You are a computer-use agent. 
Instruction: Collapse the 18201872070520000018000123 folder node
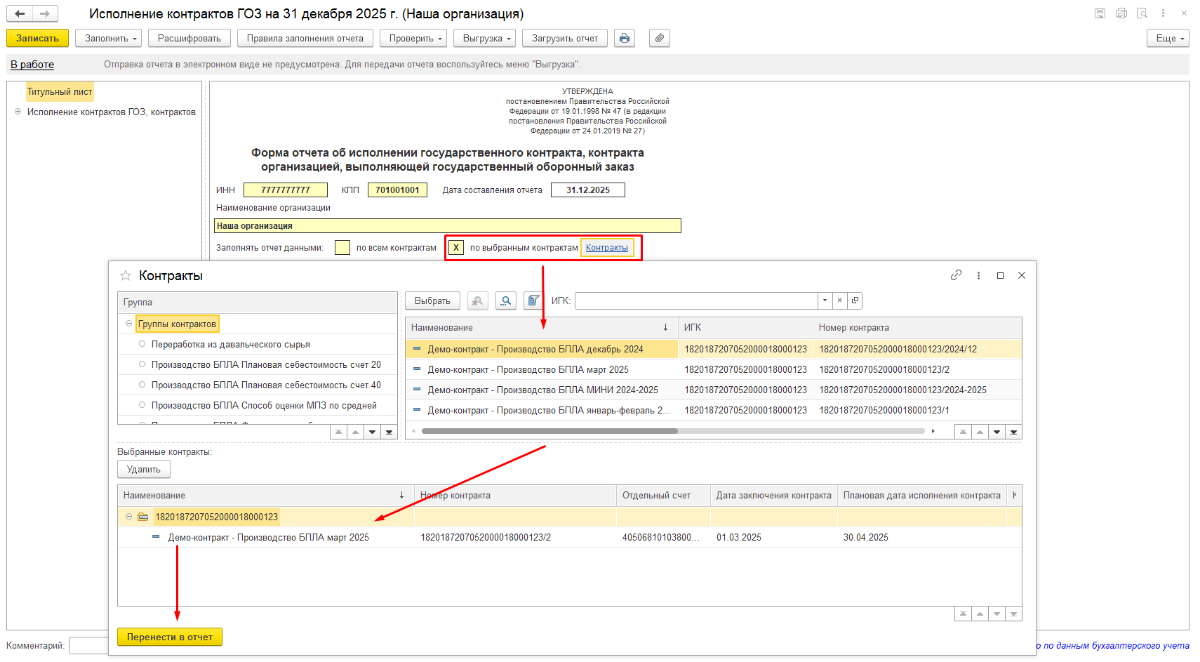[x=128, y=517]
